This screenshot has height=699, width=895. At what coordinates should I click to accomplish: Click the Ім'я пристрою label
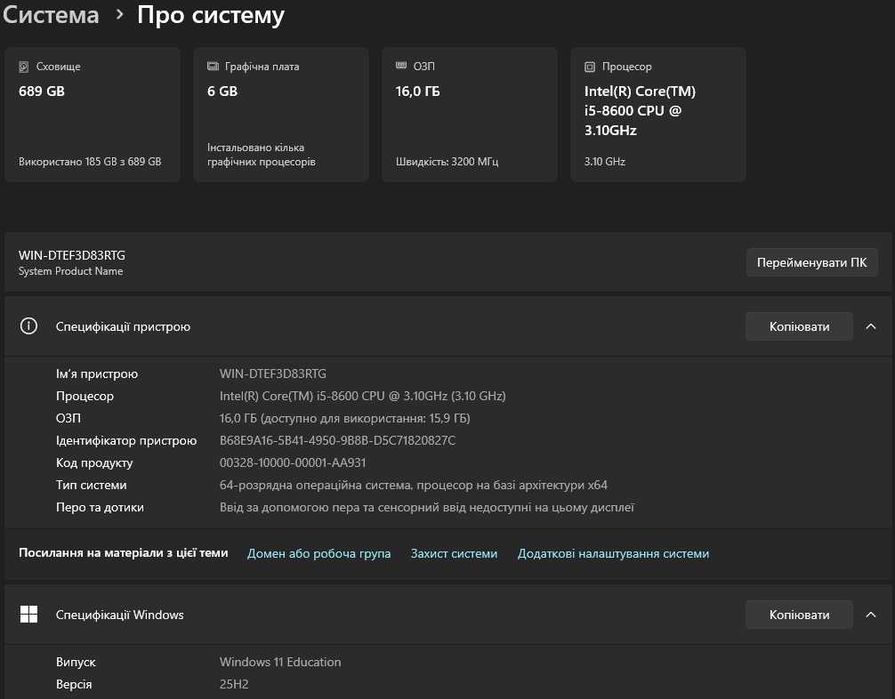tap(97, 374)
